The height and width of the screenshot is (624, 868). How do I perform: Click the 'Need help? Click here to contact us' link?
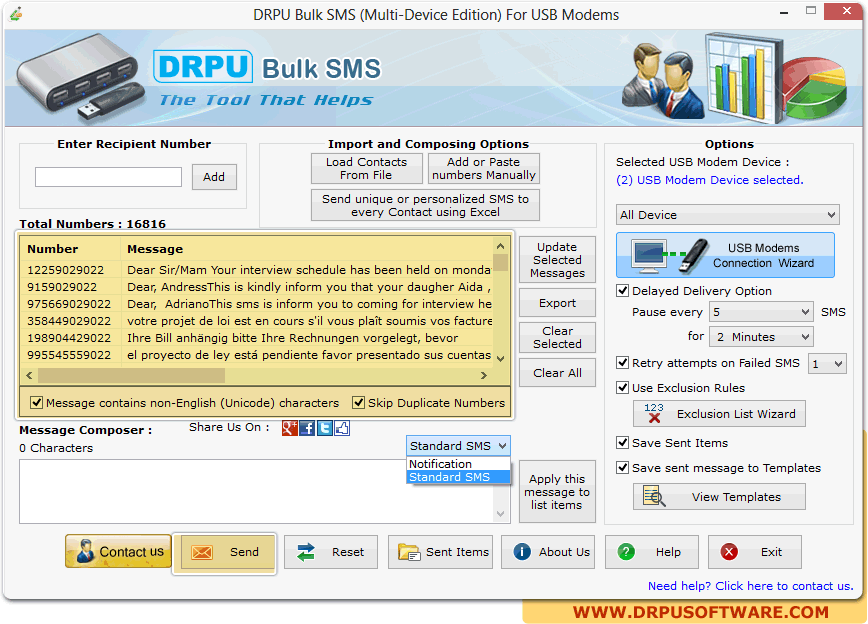coord(750,586)
